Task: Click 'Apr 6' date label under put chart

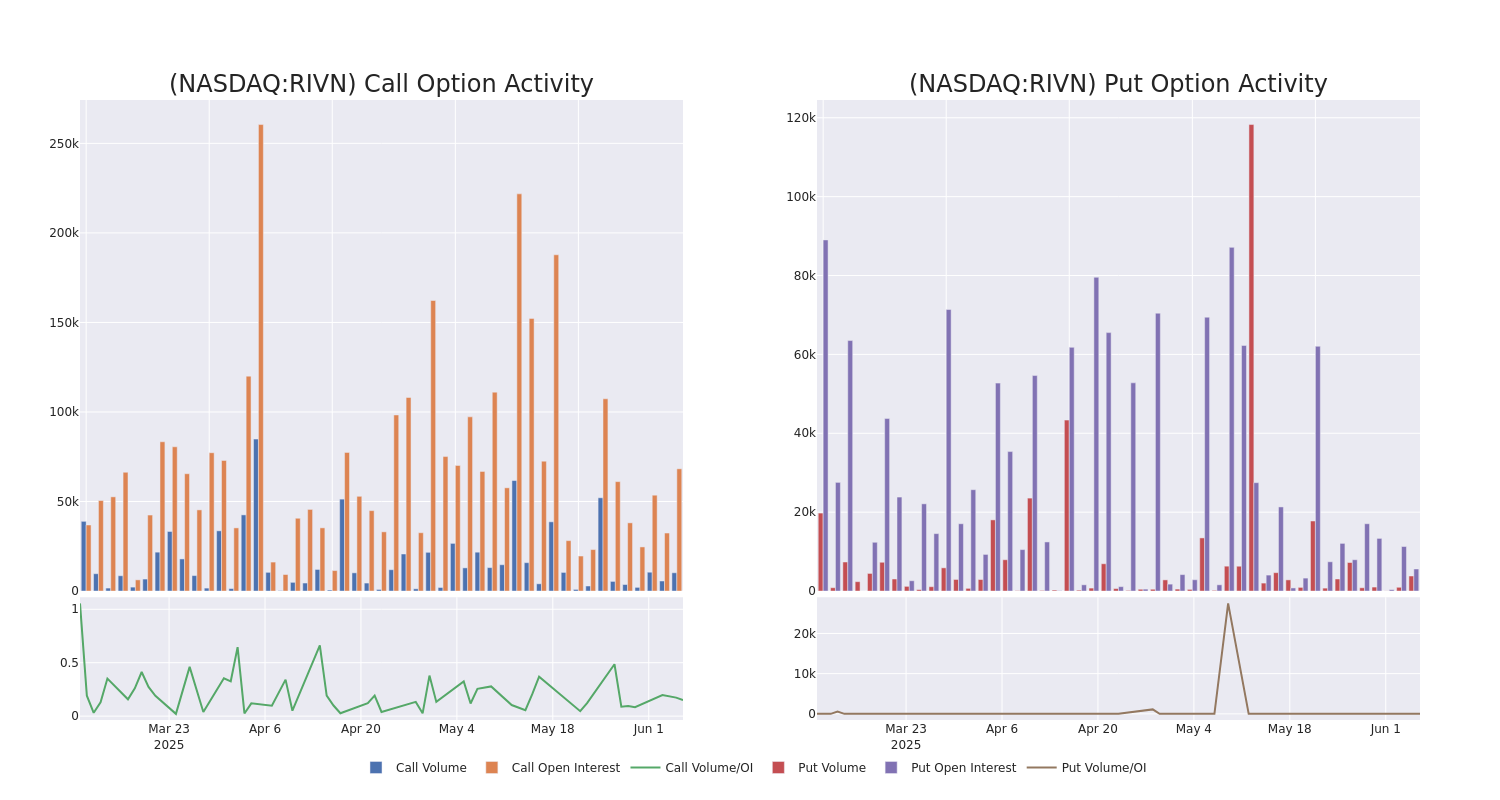Action: (1002, 729)
